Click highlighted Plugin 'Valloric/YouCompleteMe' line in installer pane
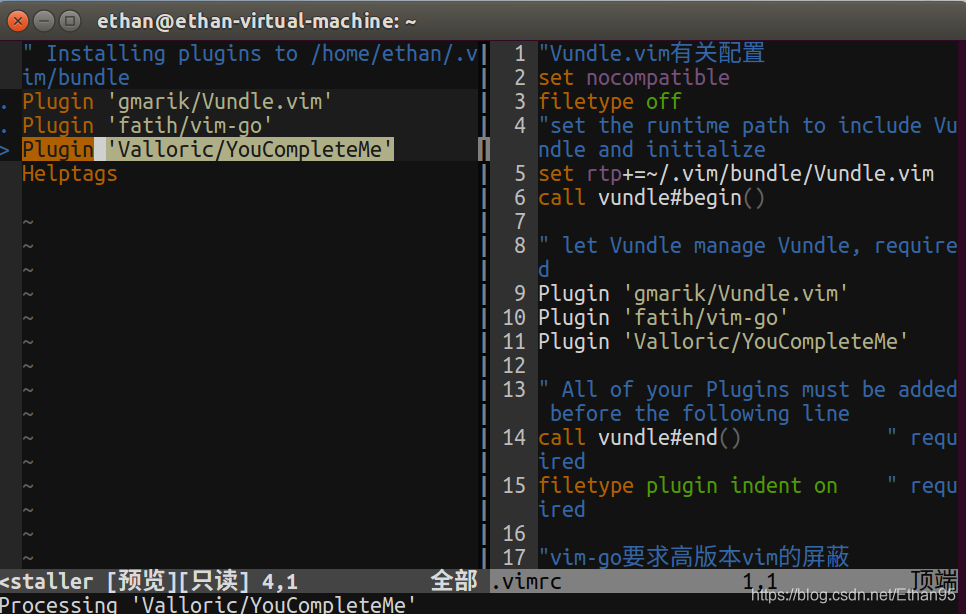Screen dimensions: 966x614 [208, 150]
